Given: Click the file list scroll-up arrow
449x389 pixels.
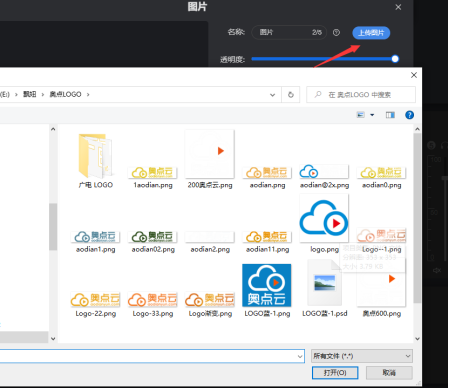Looking at the screenshot, I should point(417,129).
